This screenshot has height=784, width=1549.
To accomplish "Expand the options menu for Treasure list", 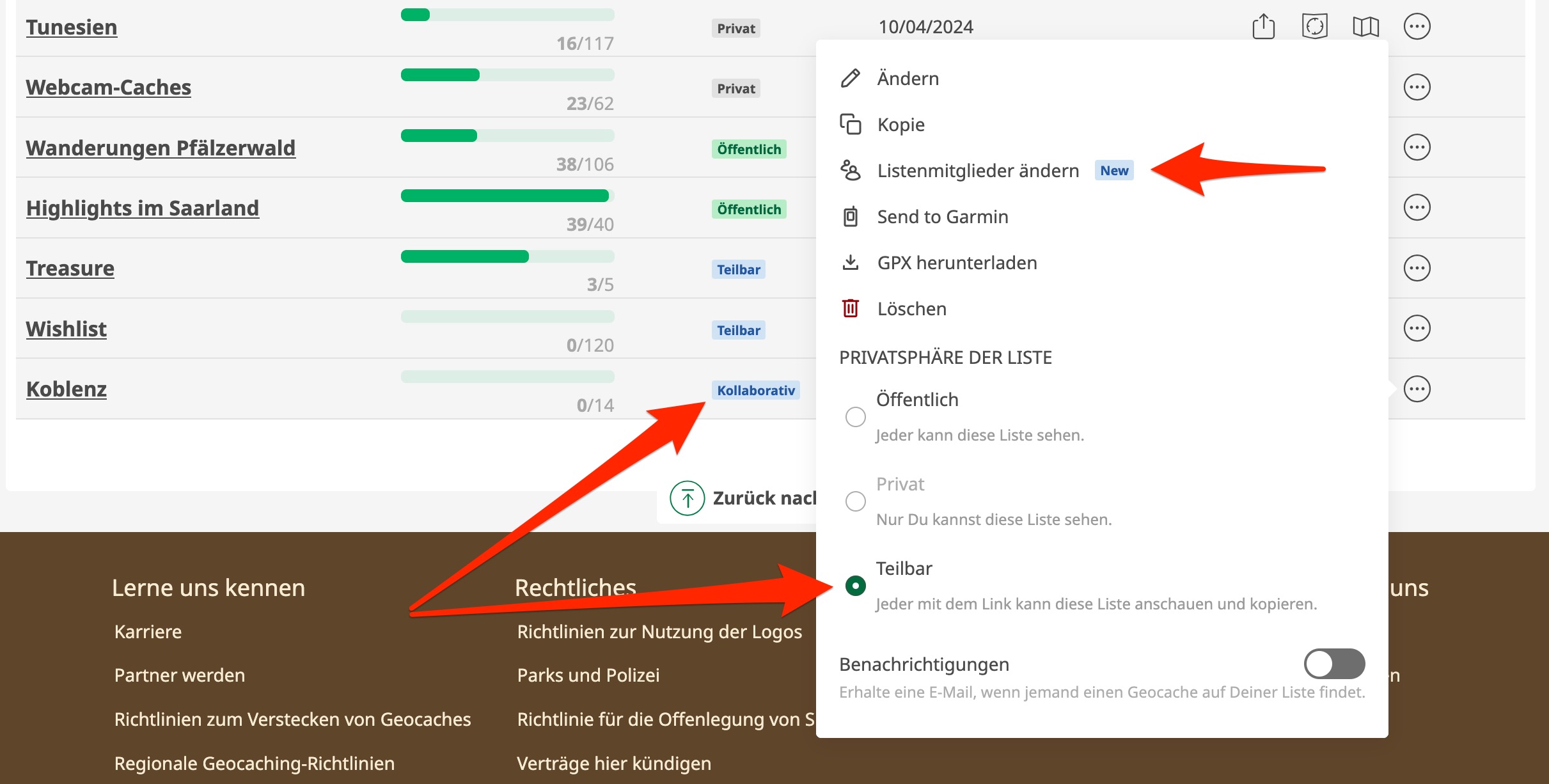I will pos(1417,268).
